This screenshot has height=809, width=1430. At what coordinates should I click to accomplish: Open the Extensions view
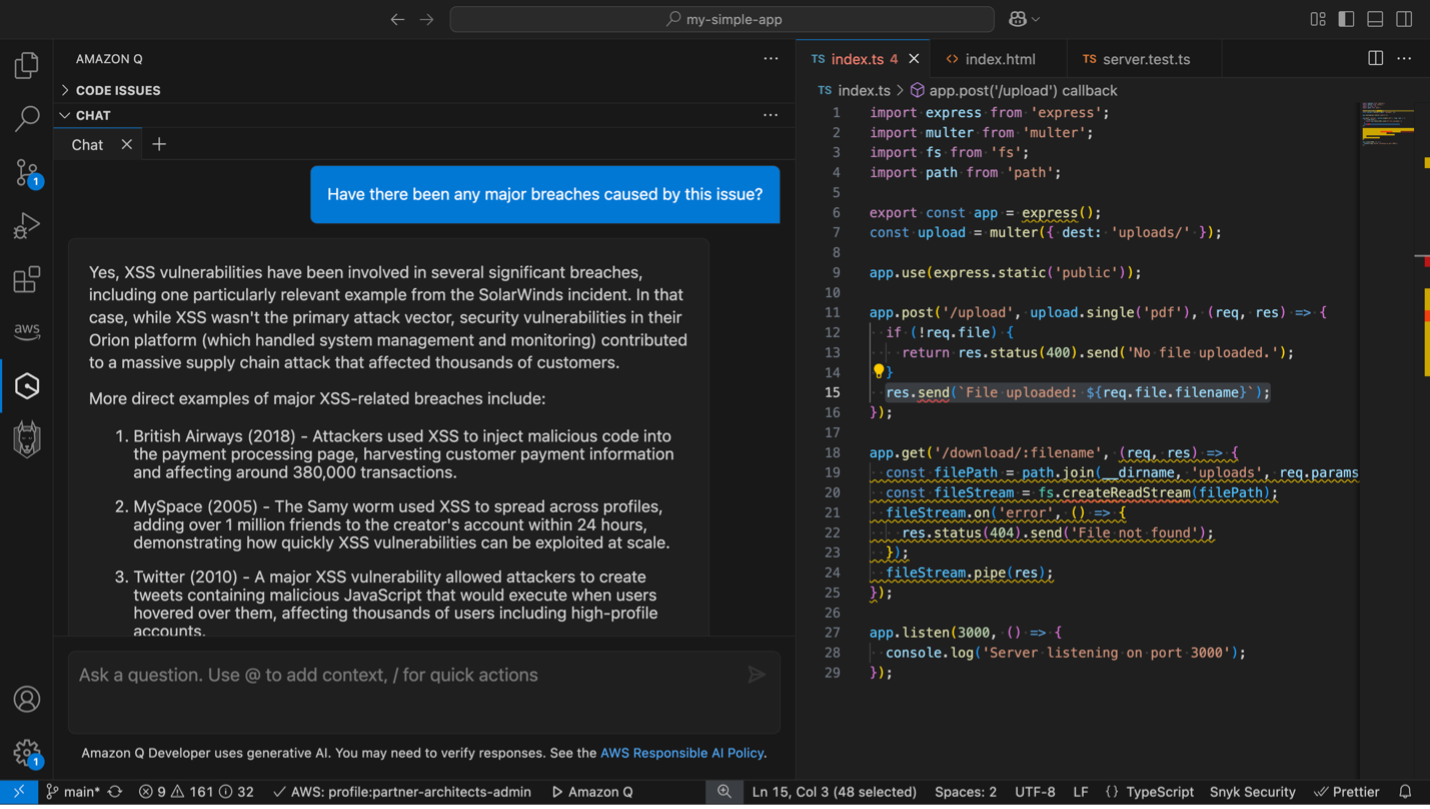26,279
